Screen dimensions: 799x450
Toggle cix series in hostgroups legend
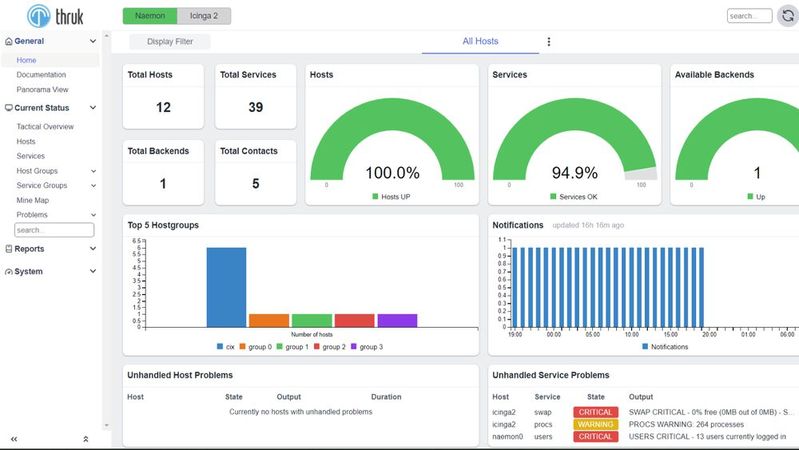click(x=225, y=346)
